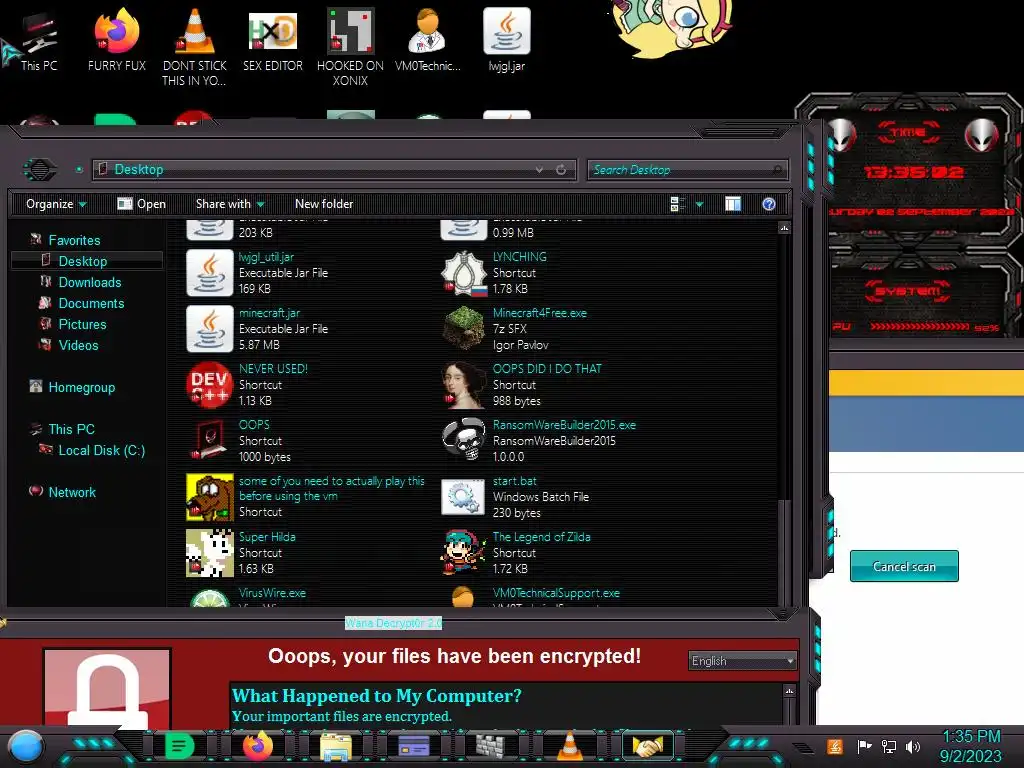The width and height of the screenshot is (1024, 768).
Task: Select the Minecraft4Free.exe grass block icon
Action: click(464, 329)
